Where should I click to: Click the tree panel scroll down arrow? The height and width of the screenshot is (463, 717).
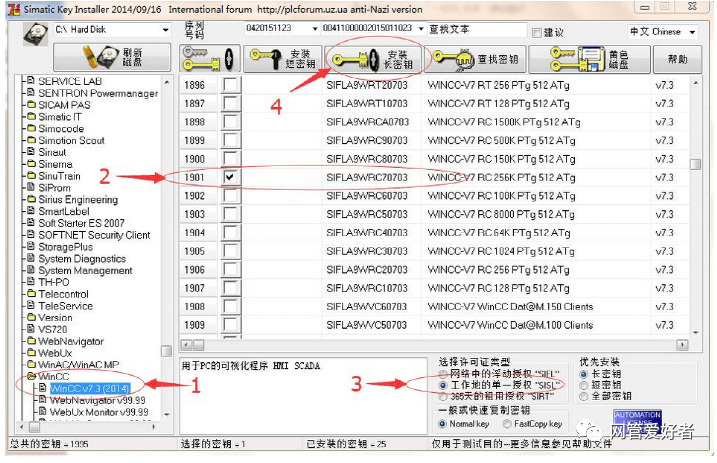click(x=166, y=415)
